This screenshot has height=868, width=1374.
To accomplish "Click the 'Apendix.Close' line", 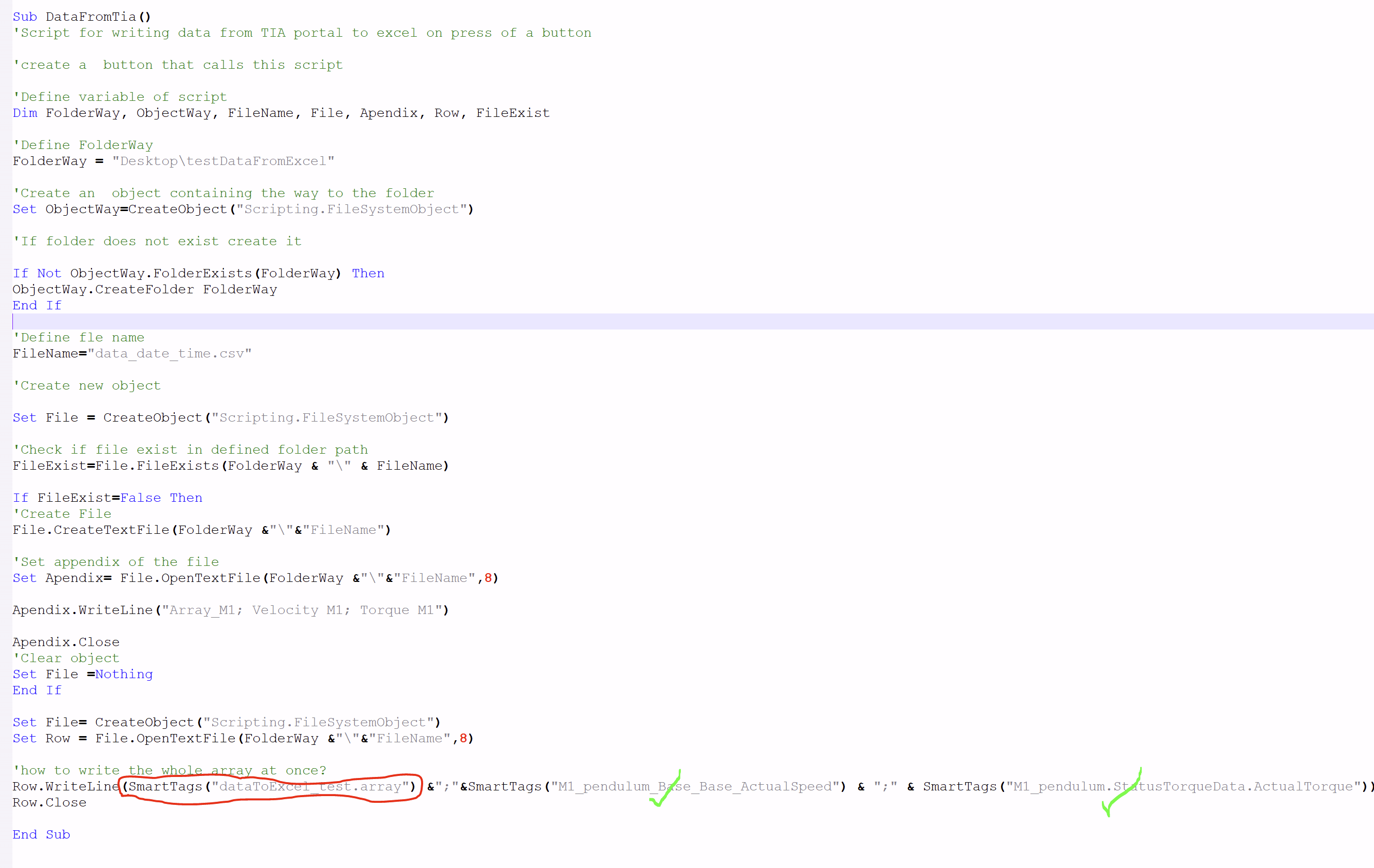I will pyautogui.click(x=66, y=642).
